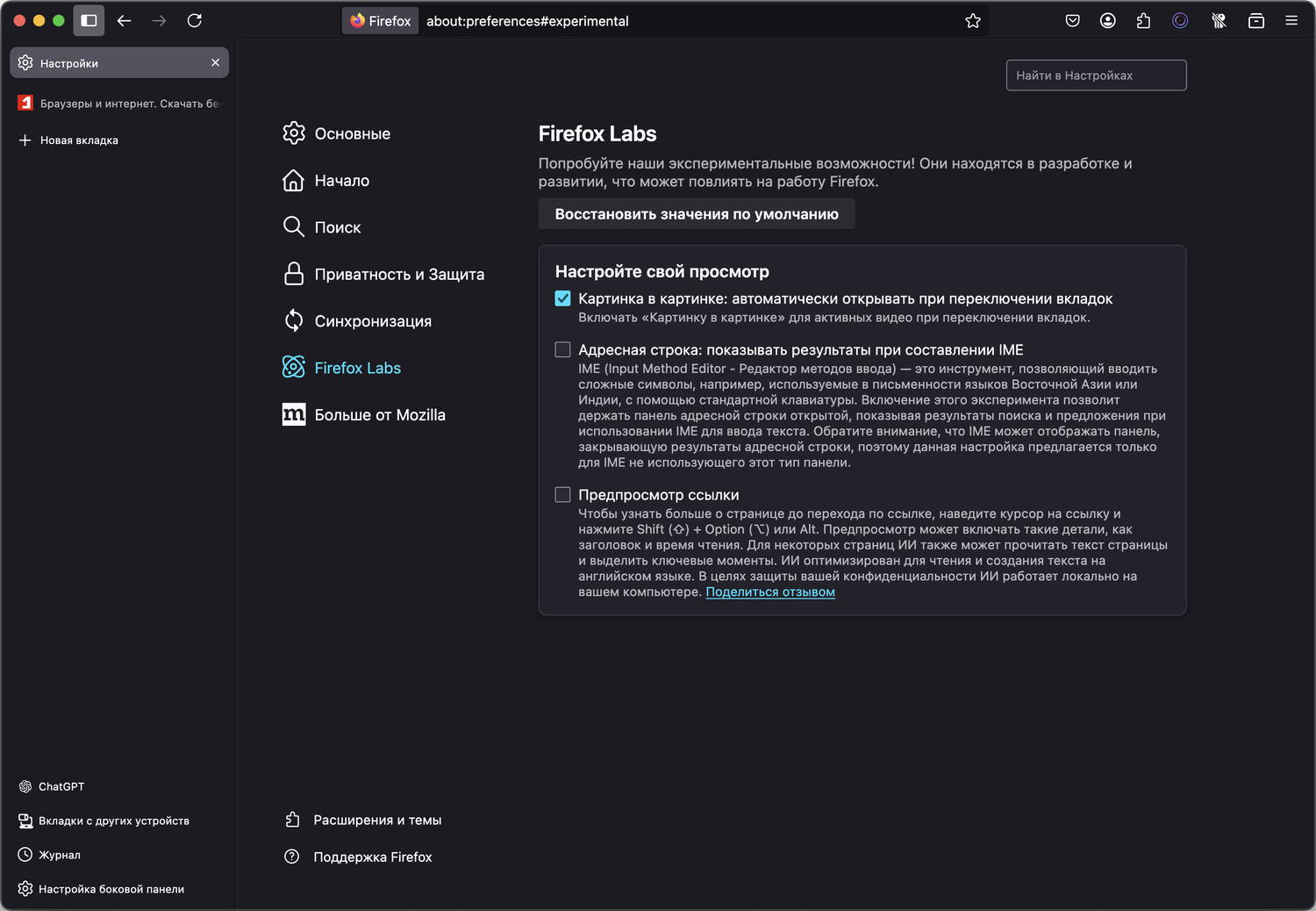Open the Pocket save icon
1316x911 pixels.
pyautogui.click(x=1072, y=21)
